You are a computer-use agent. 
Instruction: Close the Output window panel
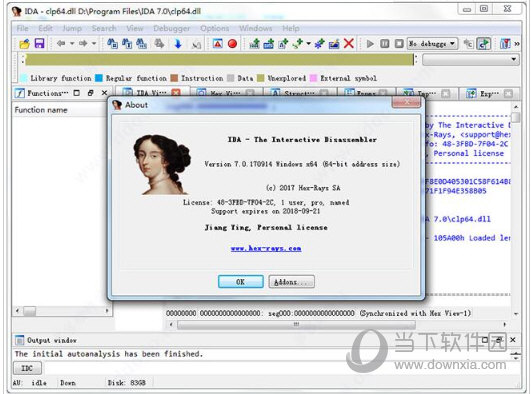513,339
